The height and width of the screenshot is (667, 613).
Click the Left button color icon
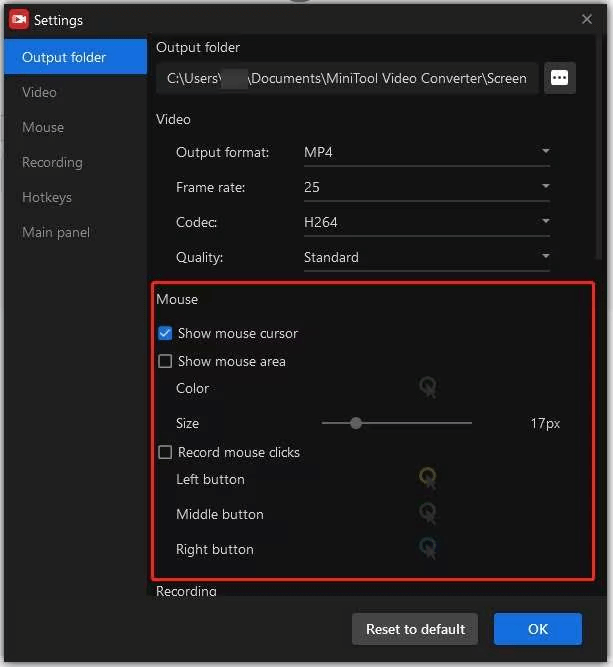click(x=428, y=478)
